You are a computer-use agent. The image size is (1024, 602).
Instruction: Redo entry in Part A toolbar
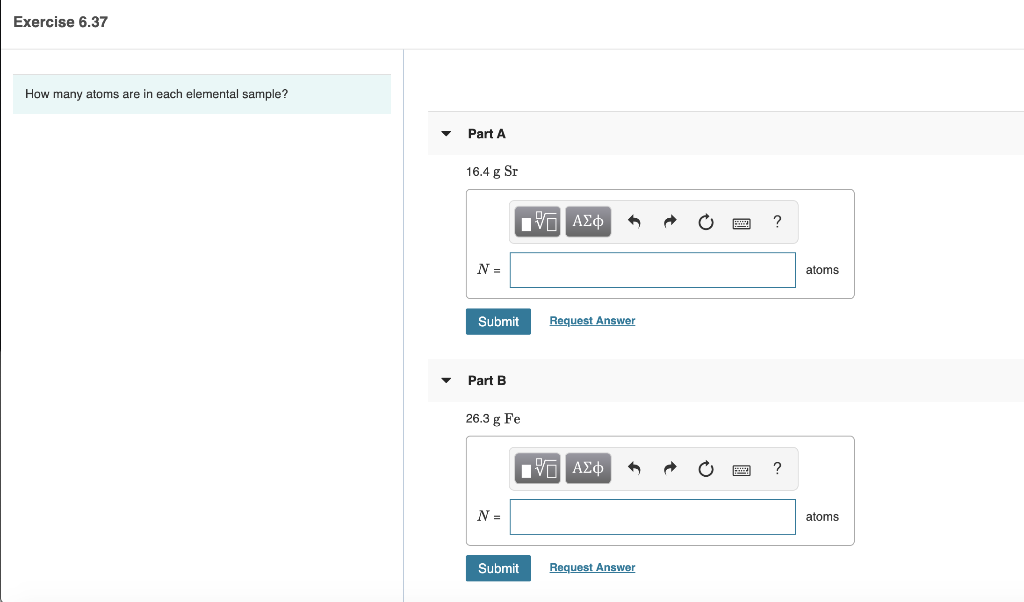tap(670, 222)
